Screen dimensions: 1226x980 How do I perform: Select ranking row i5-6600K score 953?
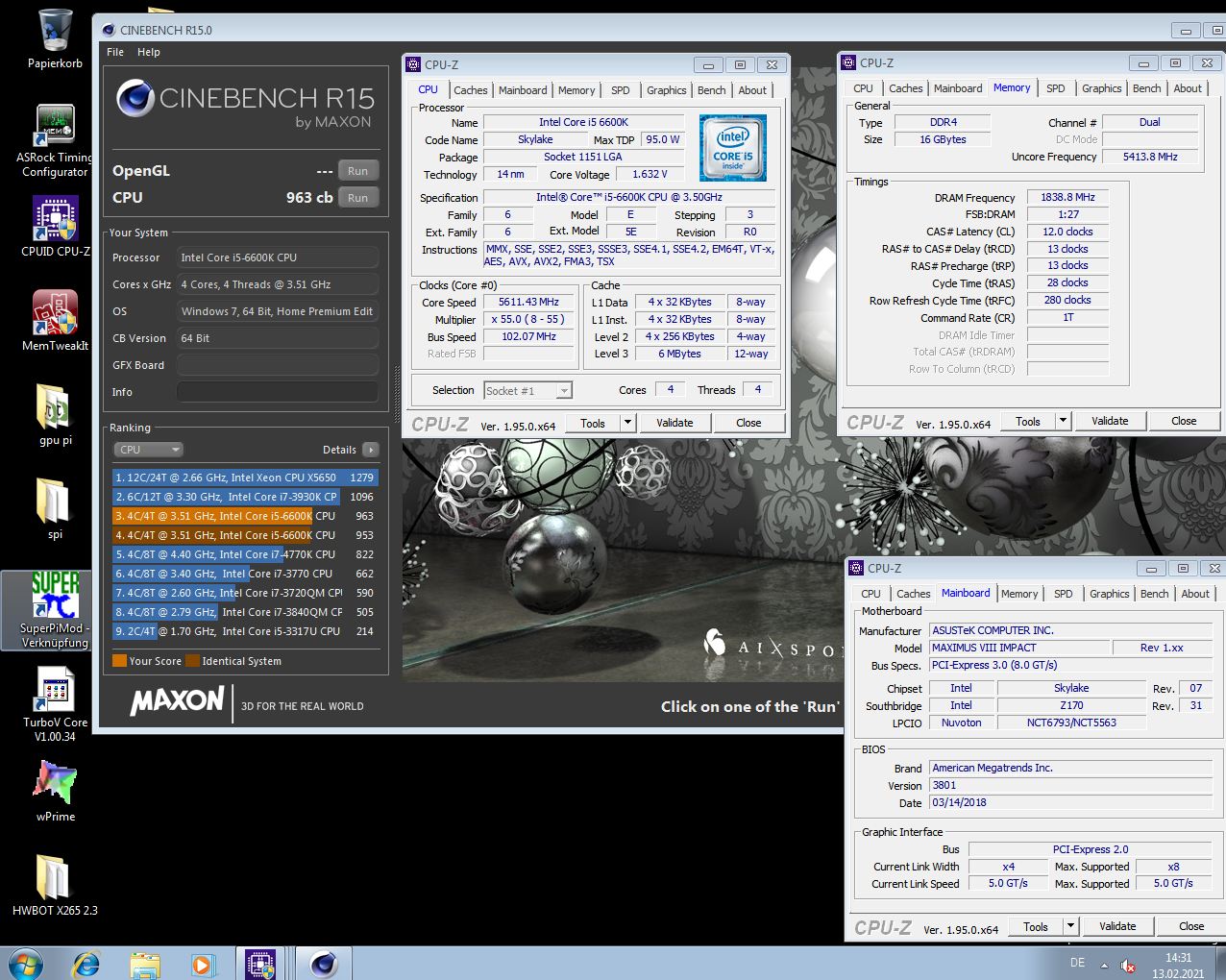(245, 535)
